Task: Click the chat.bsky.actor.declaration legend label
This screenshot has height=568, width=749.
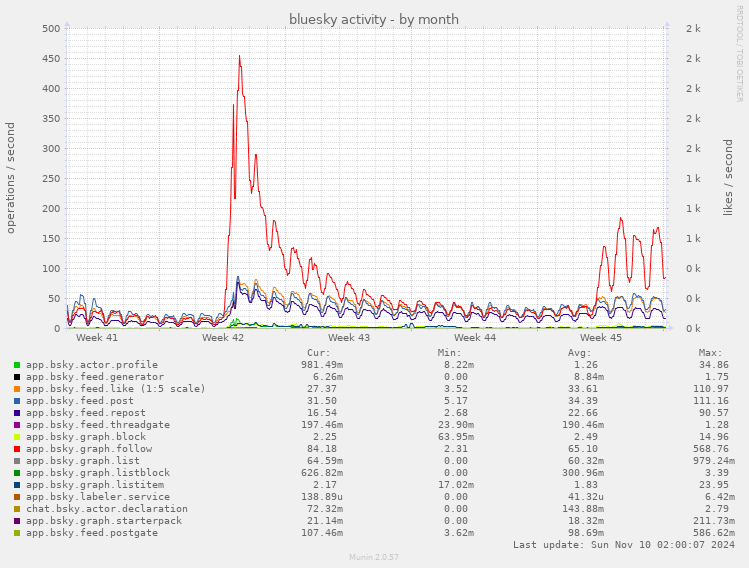Action: [x=107, y=509]
